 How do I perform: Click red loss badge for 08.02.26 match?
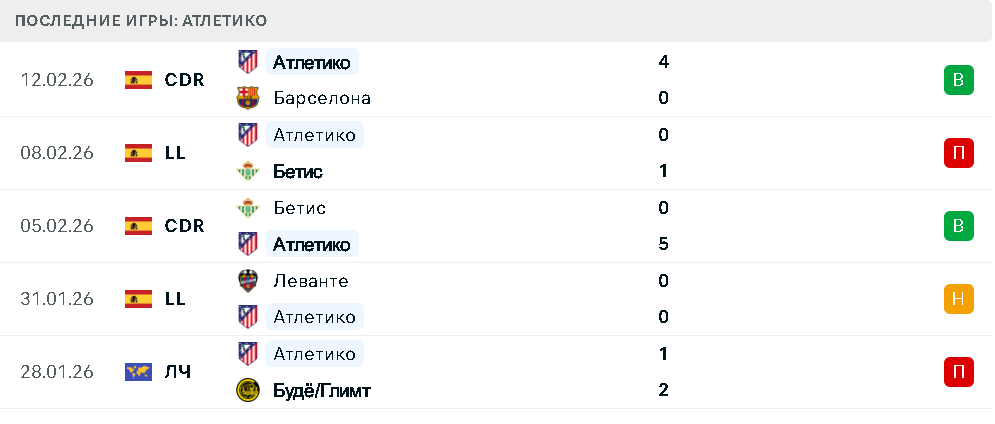coord(958,153)
